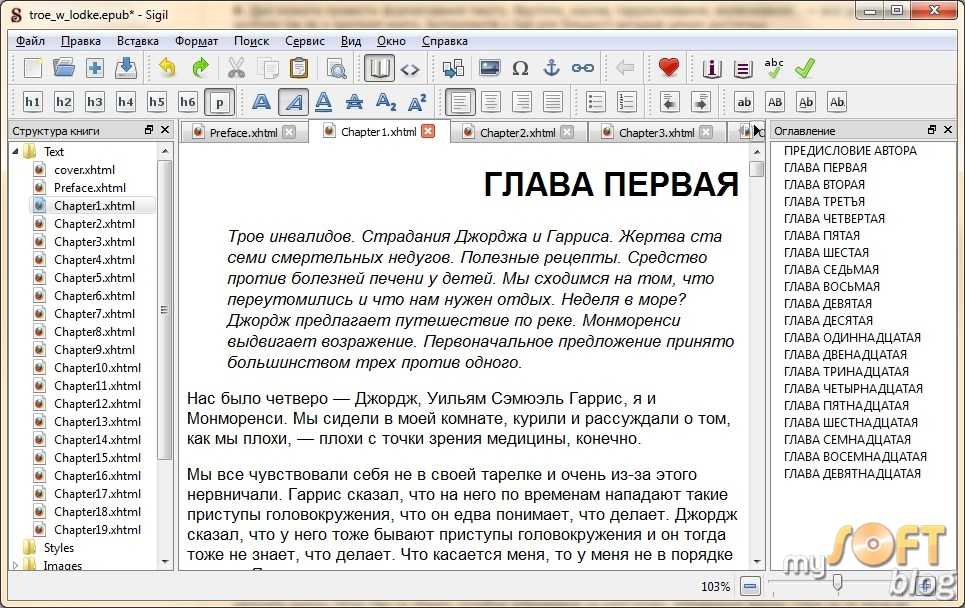
Task: Apply Heading 2 with the h2 button
Action: (63, 102)
